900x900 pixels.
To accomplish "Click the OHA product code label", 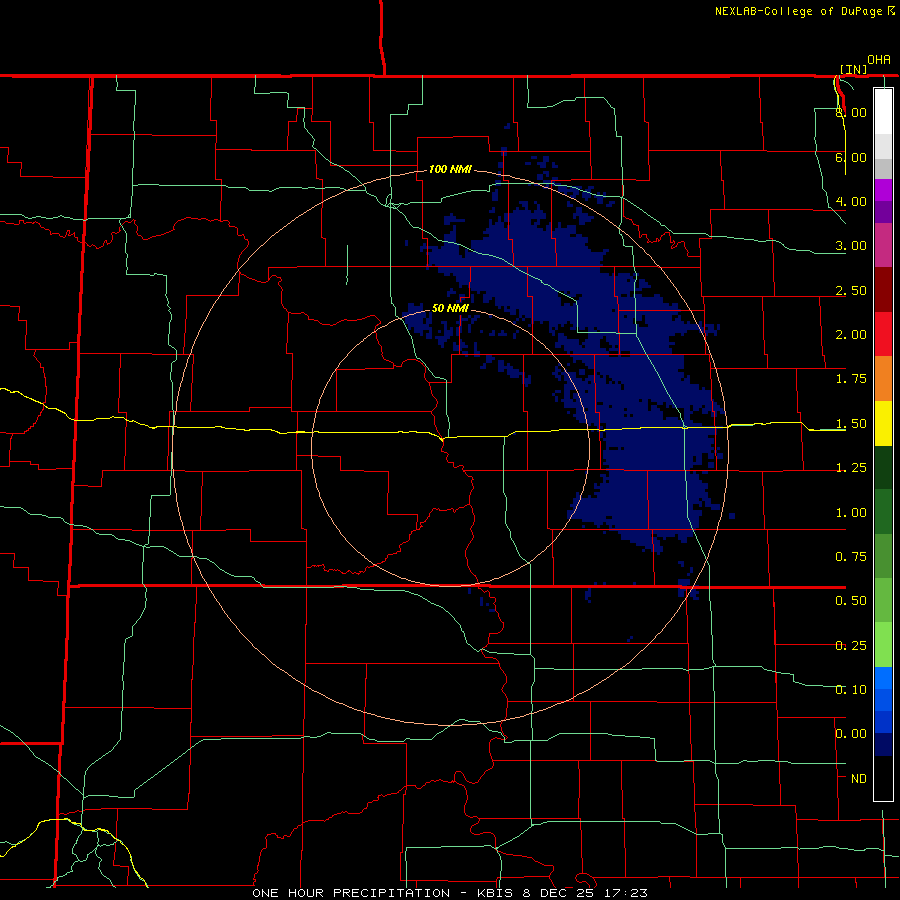I will point(879,60).
